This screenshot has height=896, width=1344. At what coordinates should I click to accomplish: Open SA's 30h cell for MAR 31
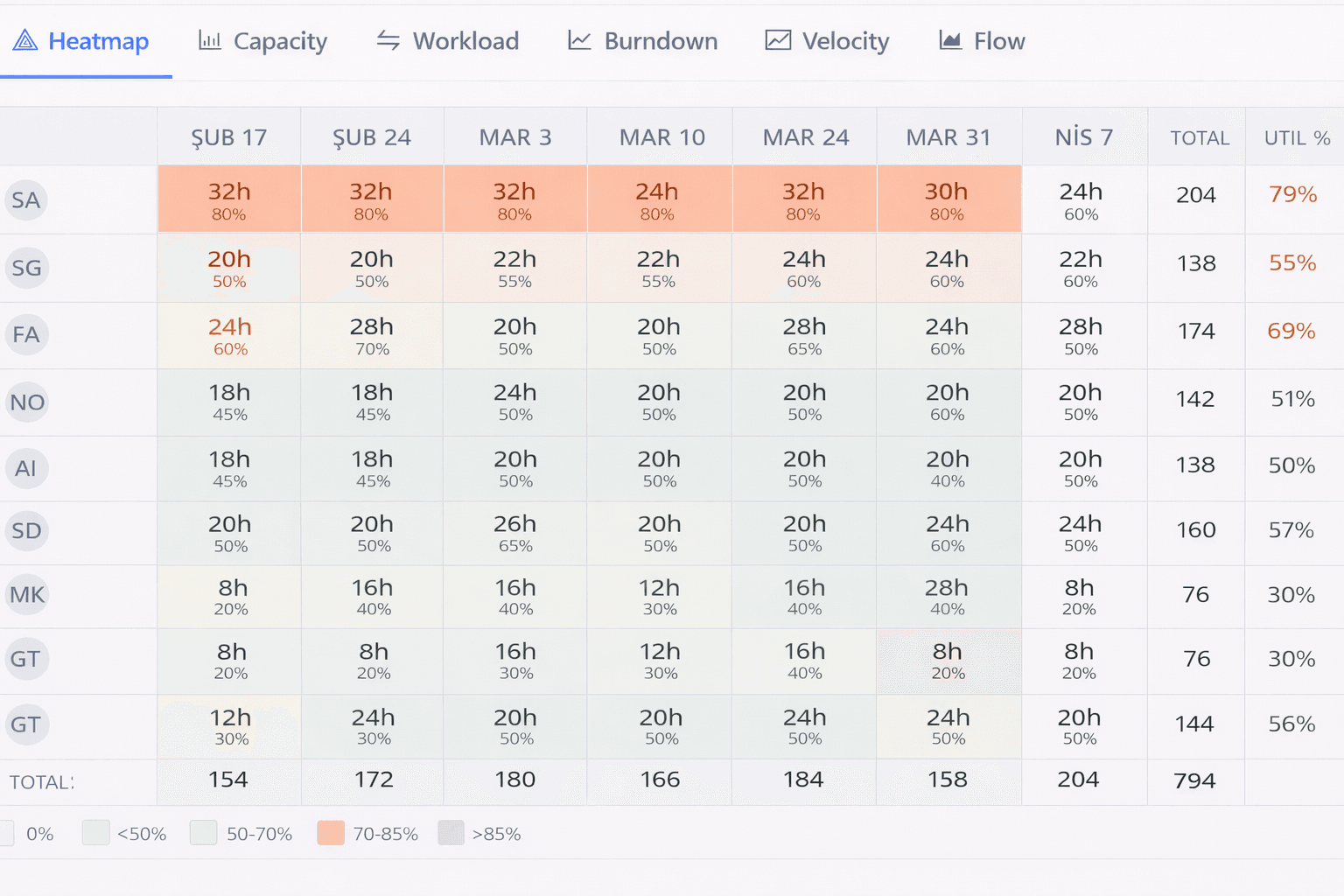point(948,199)
